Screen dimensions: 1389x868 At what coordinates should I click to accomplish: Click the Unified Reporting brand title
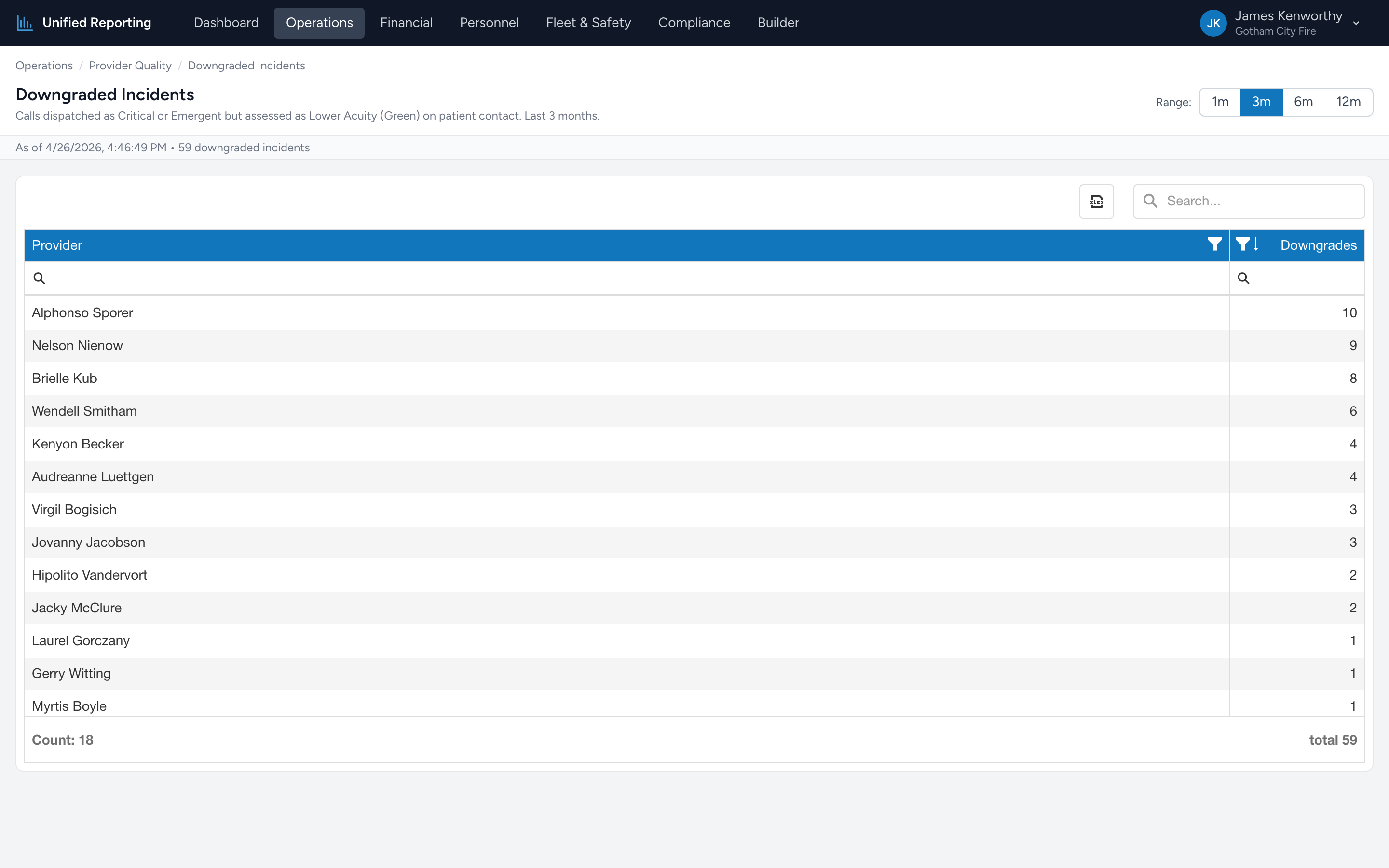tap(96, 23)
